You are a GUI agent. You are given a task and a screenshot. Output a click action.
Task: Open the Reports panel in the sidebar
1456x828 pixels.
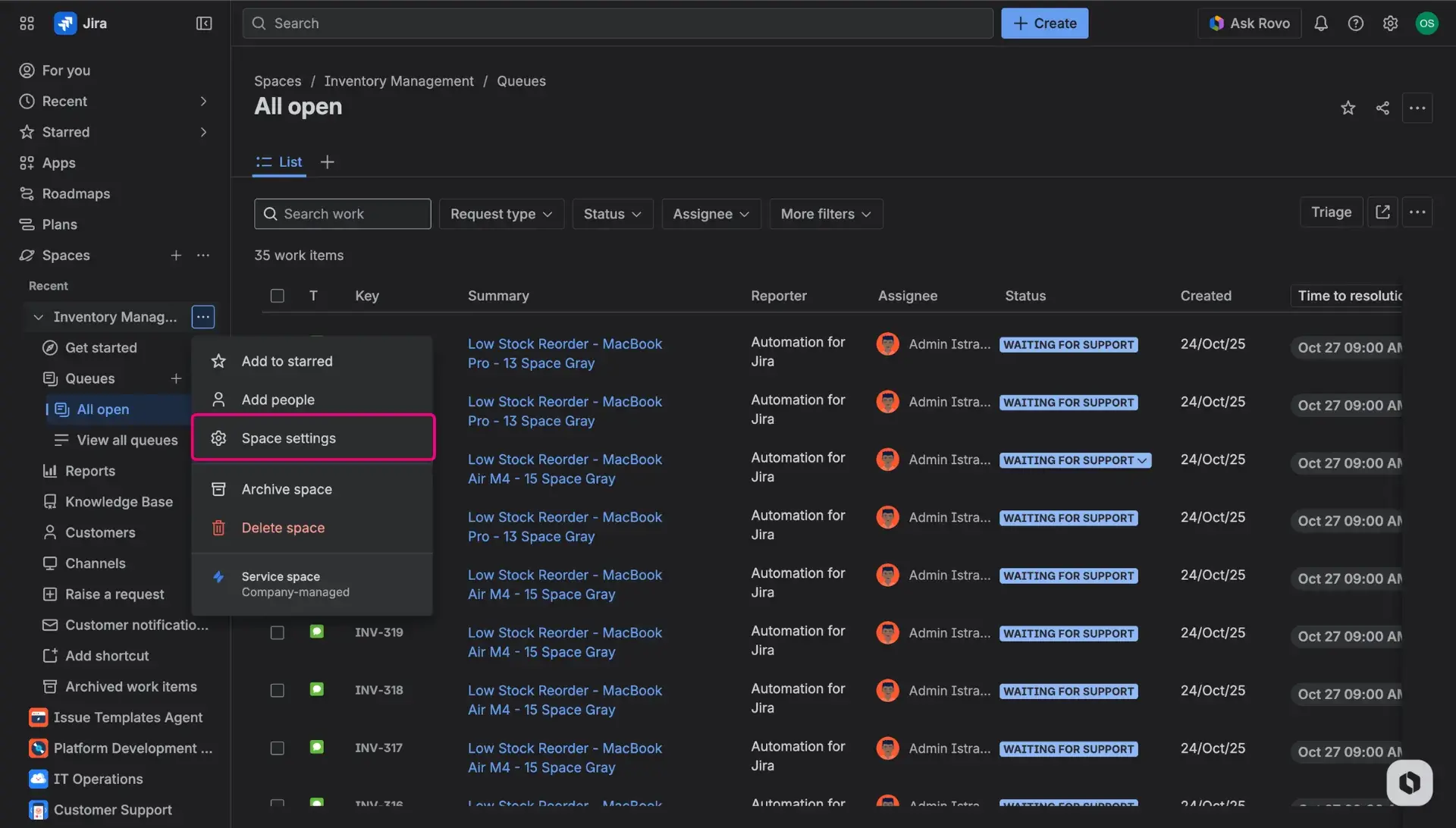click(x=91, y=471)
